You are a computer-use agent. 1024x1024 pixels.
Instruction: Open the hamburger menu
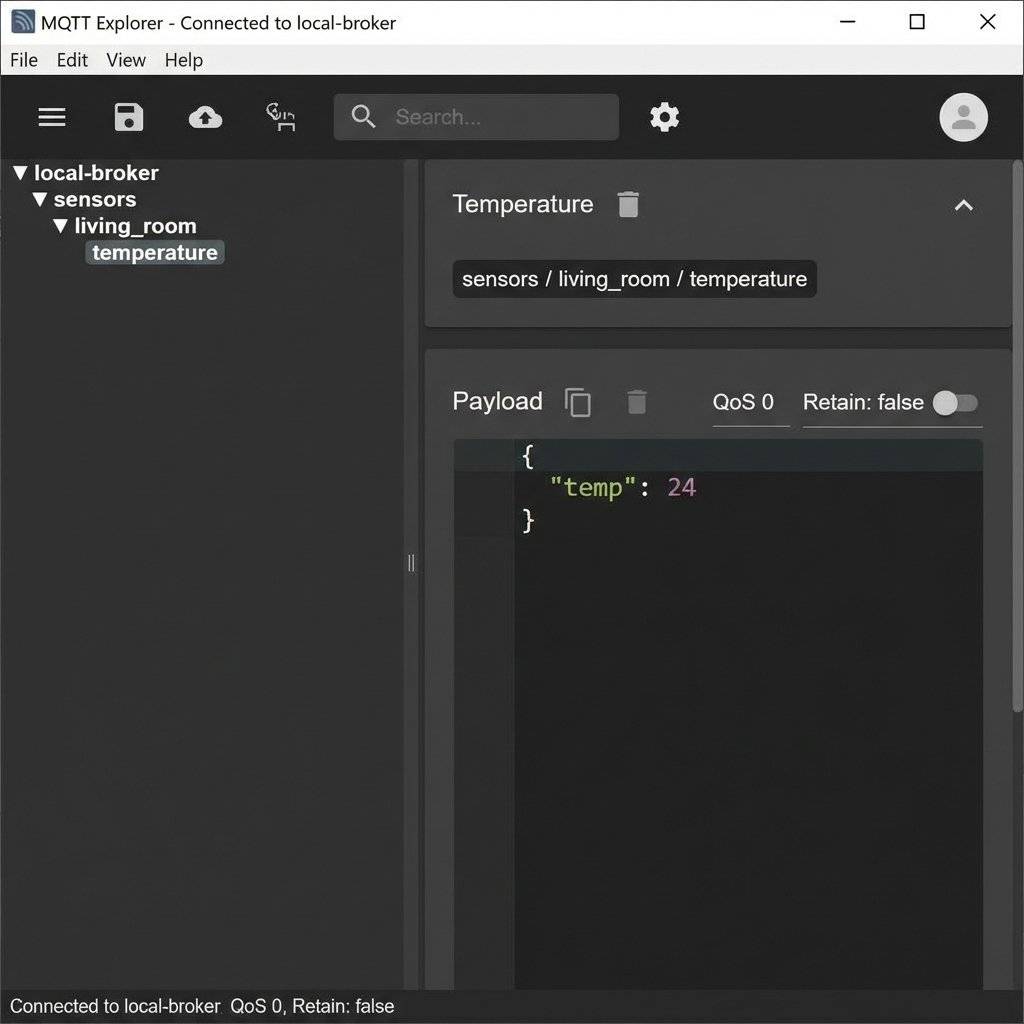(51, 117)
